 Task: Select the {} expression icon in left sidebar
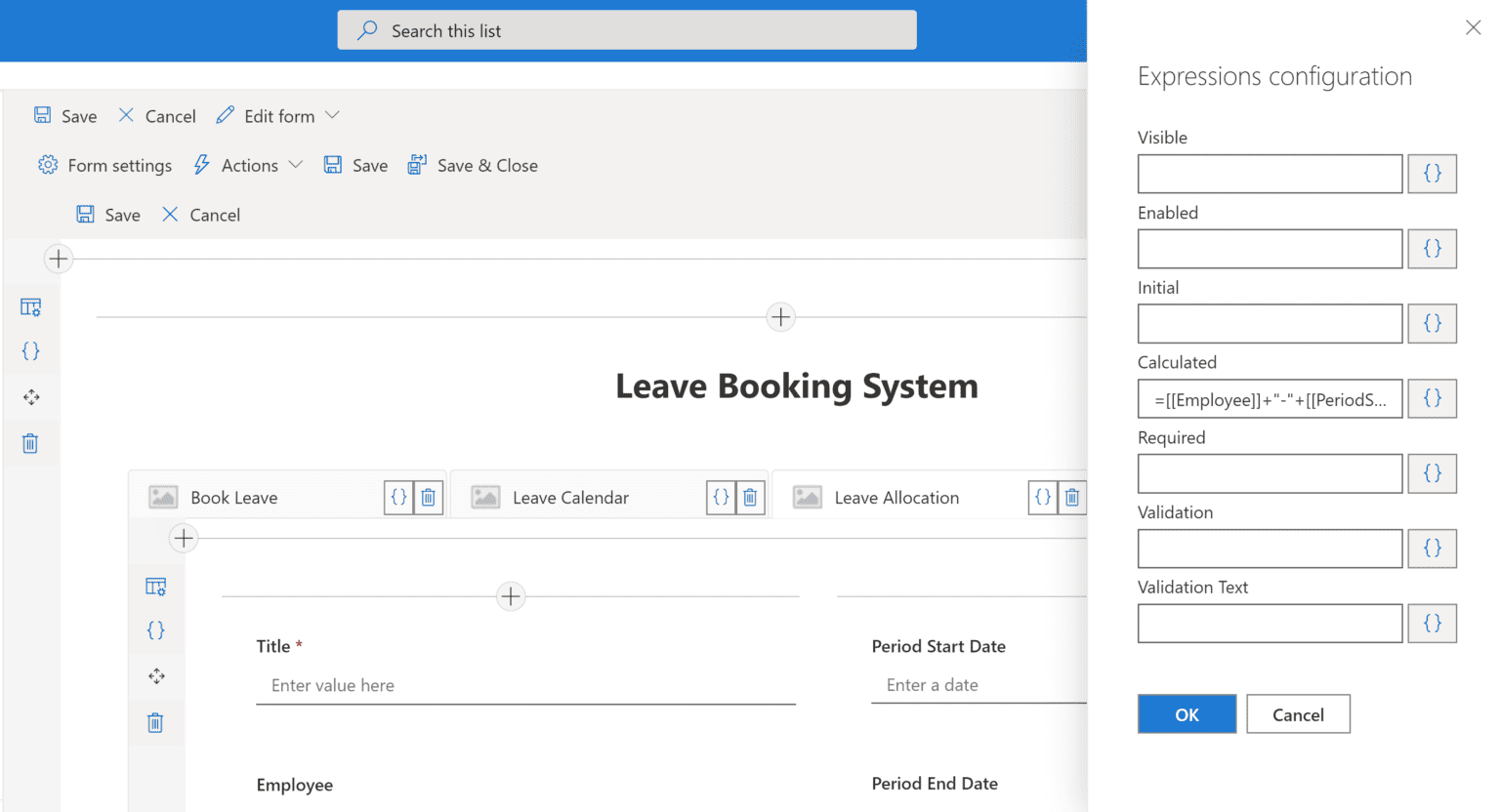[x=30, y=350]
